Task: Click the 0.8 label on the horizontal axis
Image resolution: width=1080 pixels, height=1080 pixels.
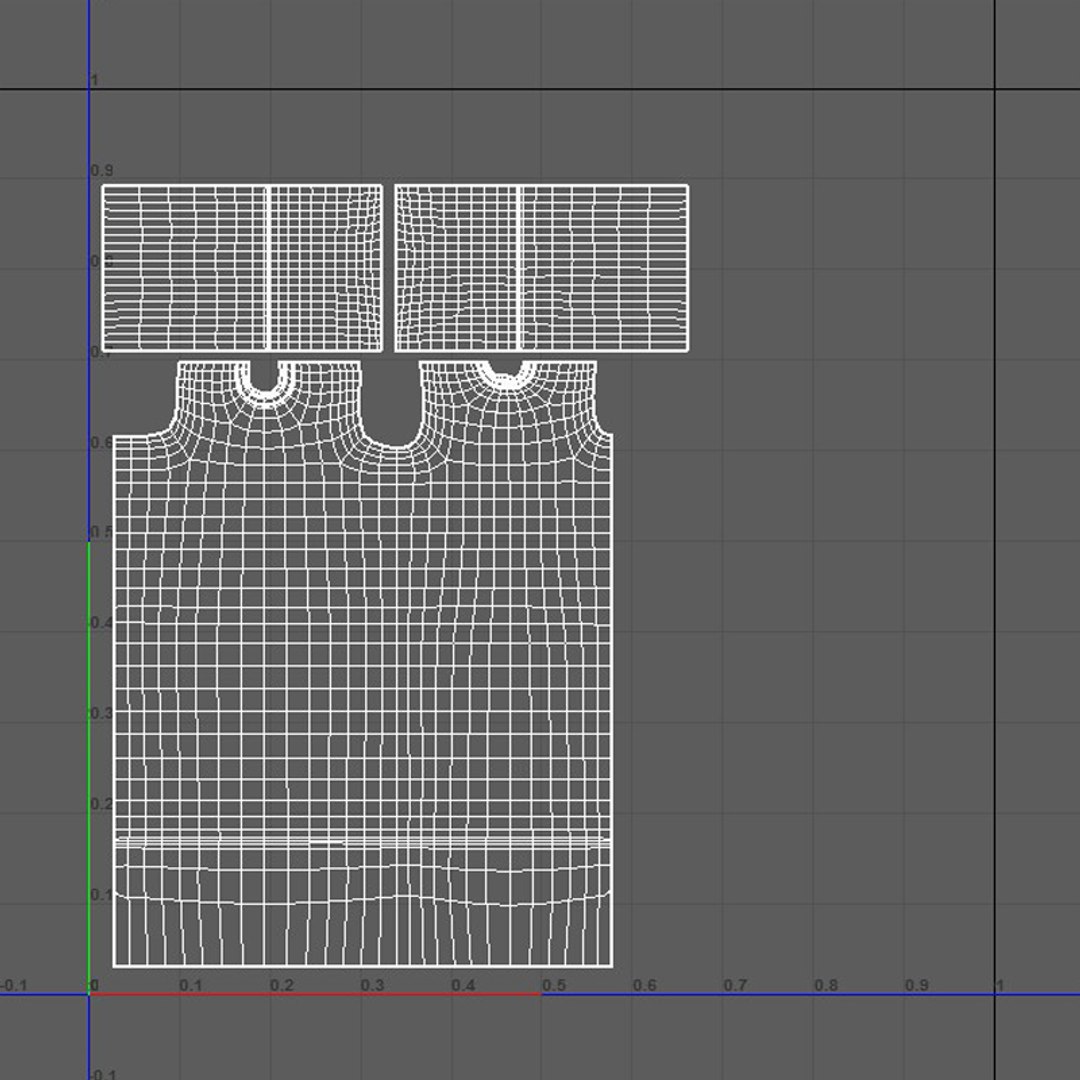Action: (826, 985)
